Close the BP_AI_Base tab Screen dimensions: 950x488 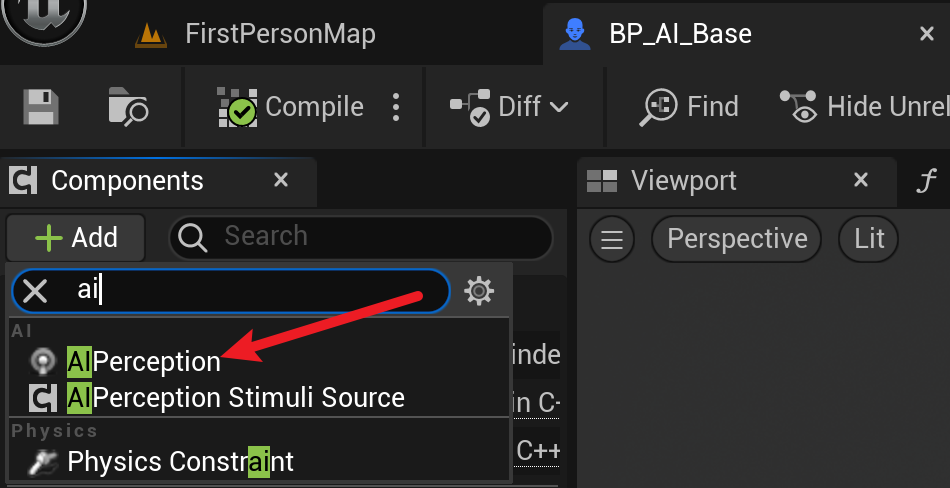tap(926, 34)
